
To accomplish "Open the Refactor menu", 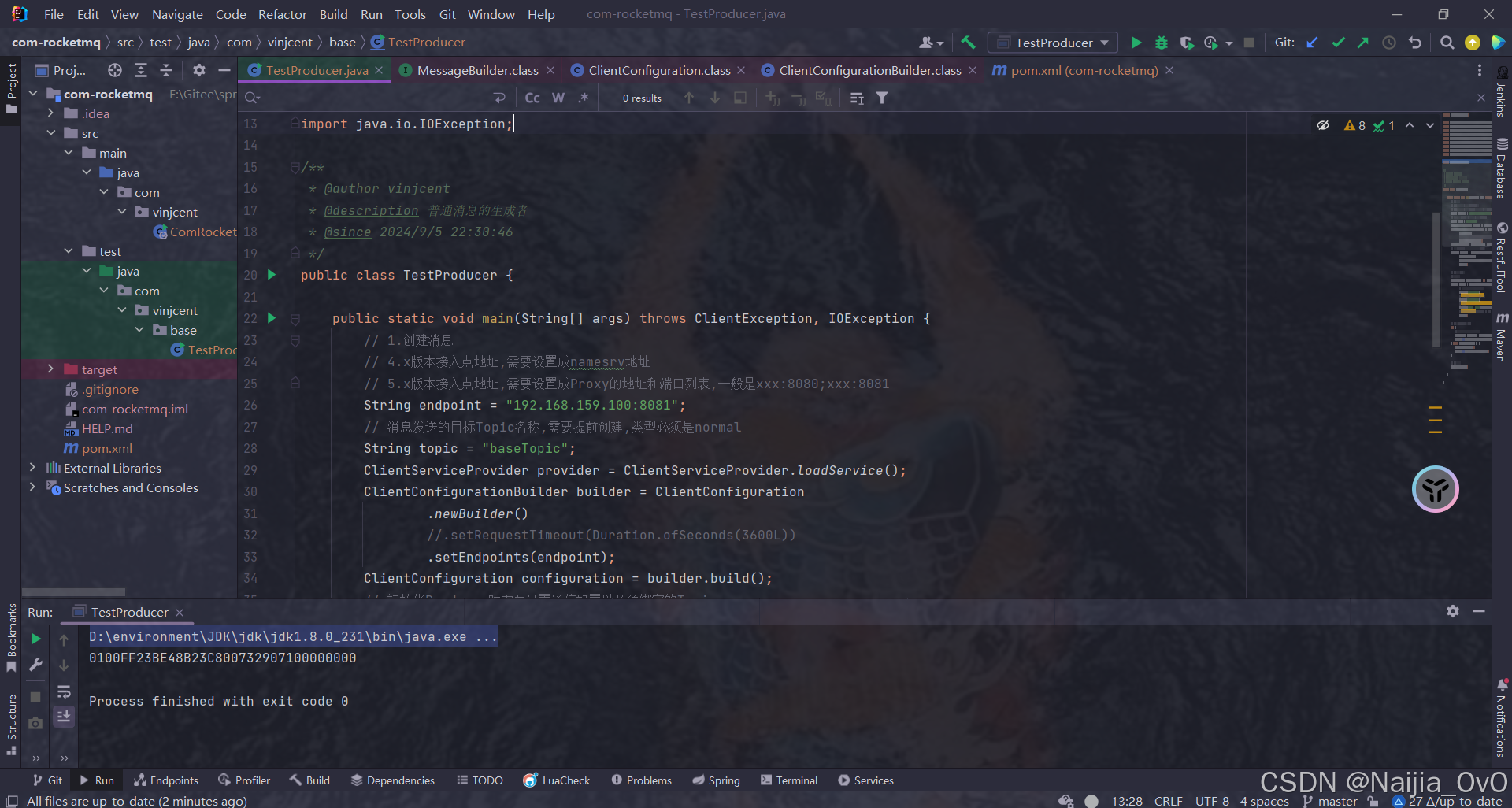I will coord(282,14).
